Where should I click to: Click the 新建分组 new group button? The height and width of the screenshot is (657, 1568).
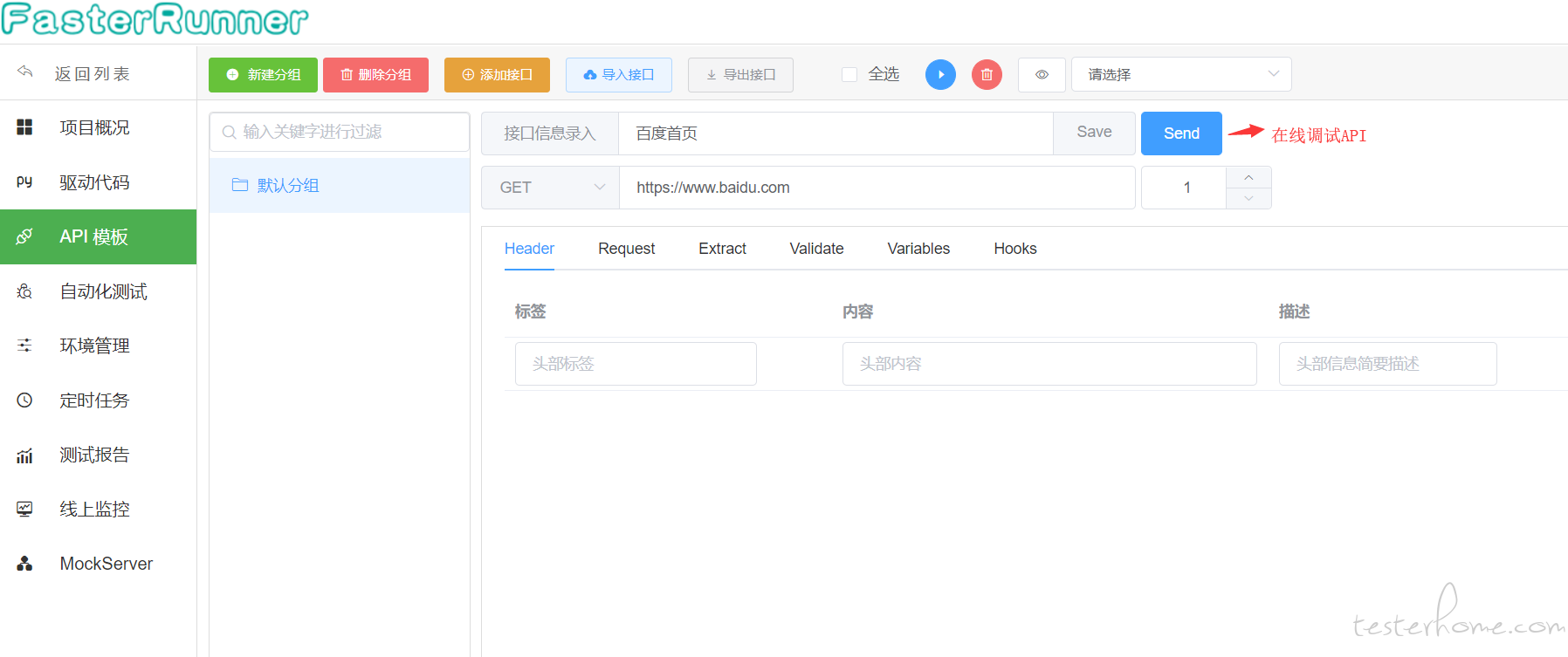(263, 74)
